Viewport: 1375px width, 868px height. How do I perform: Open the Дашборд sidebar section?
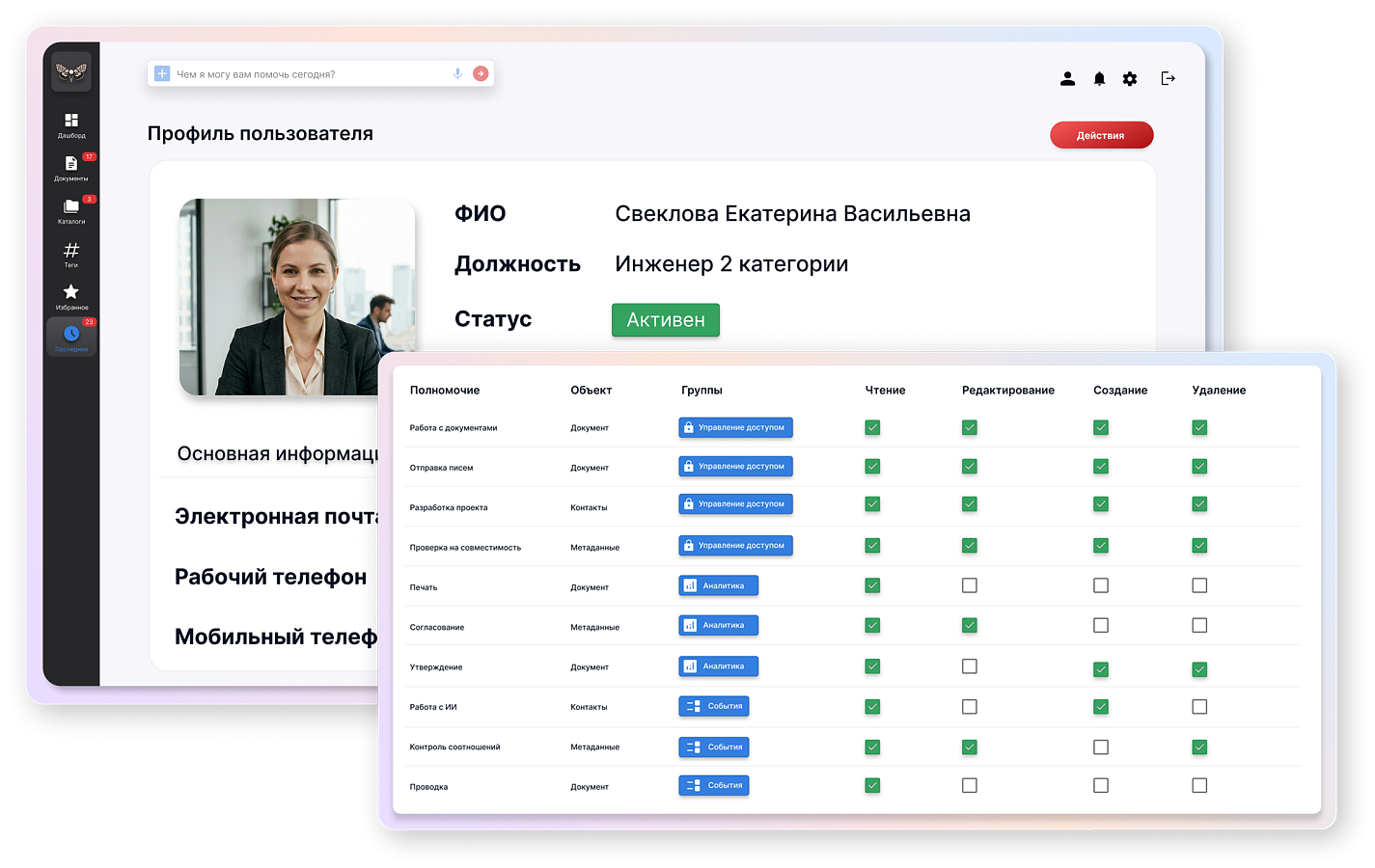[x=71, y=125]
